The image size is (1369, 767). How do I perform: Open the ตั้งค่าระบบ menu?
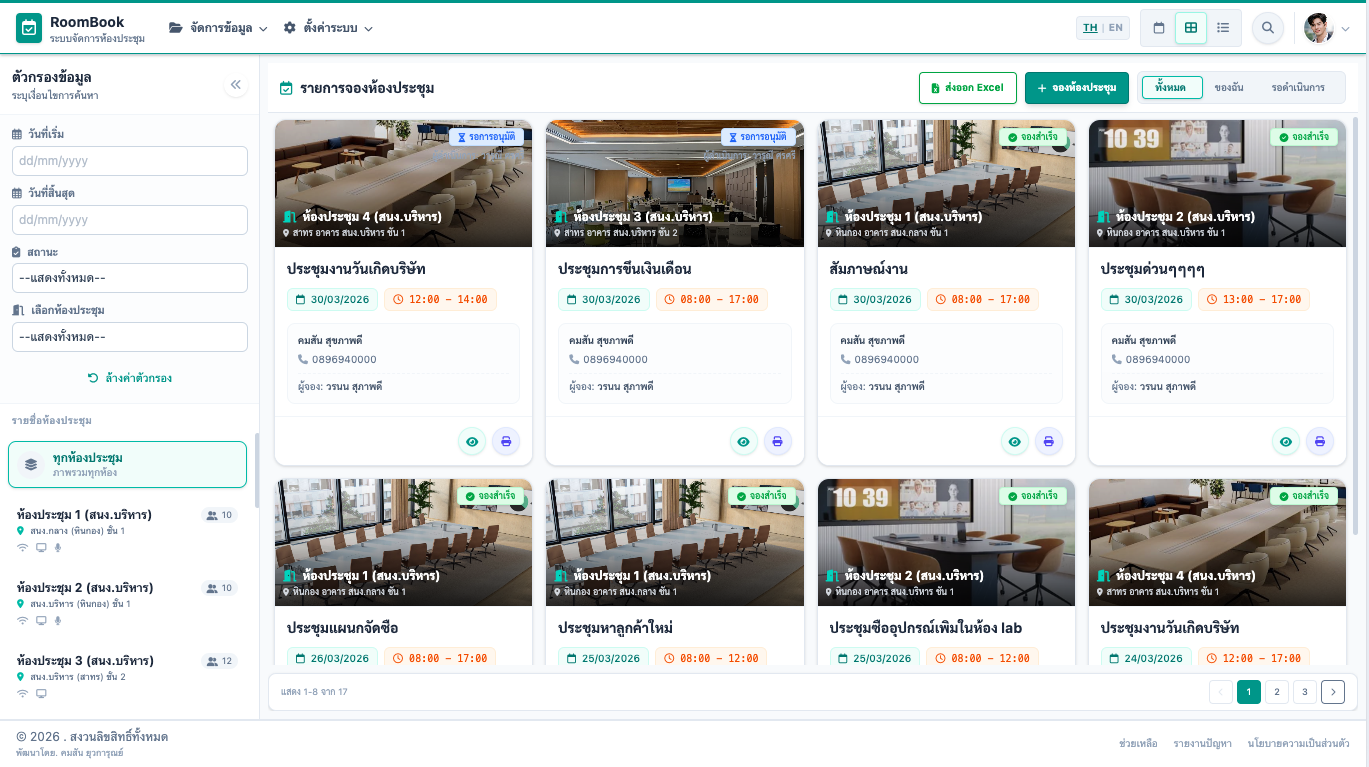[328, 28]
